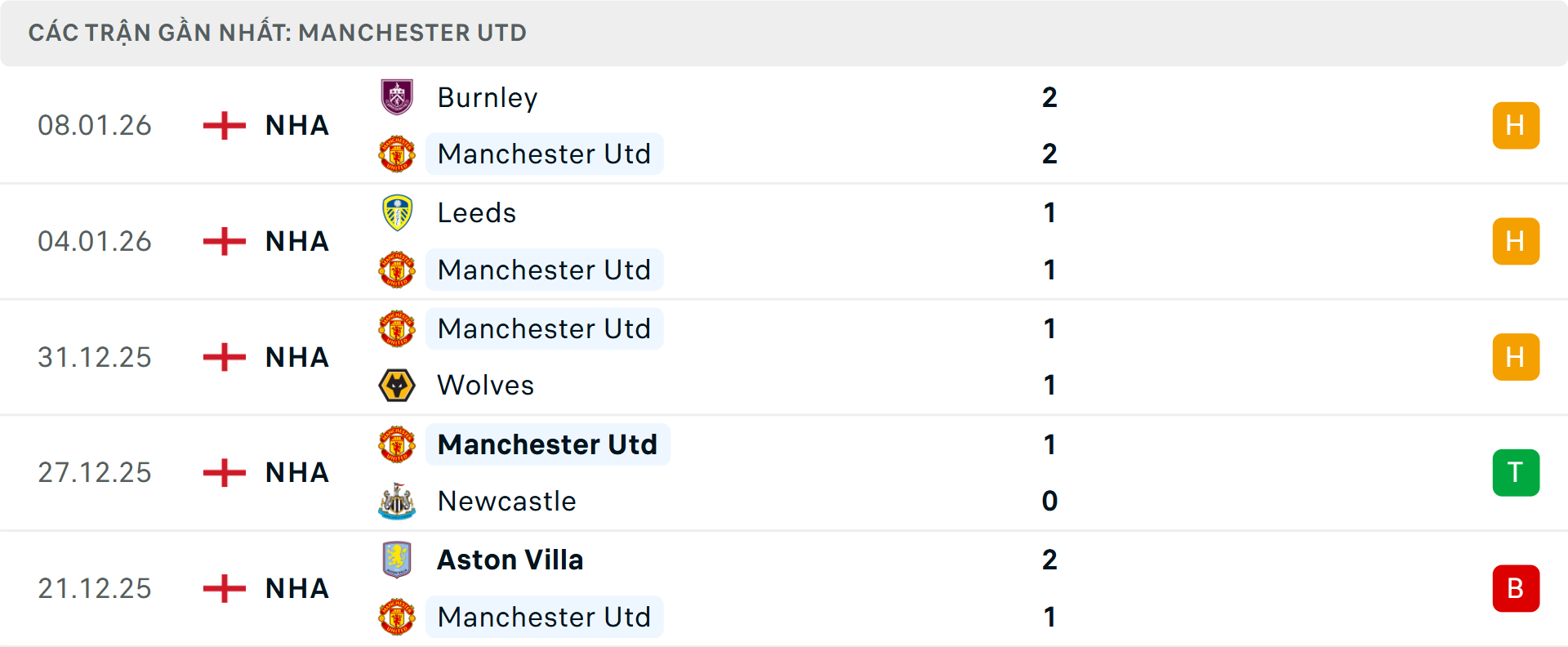The height and width of the screenshot is (647, 1568).
Task: Click the green T result badge
Action: click(1515, 472)
